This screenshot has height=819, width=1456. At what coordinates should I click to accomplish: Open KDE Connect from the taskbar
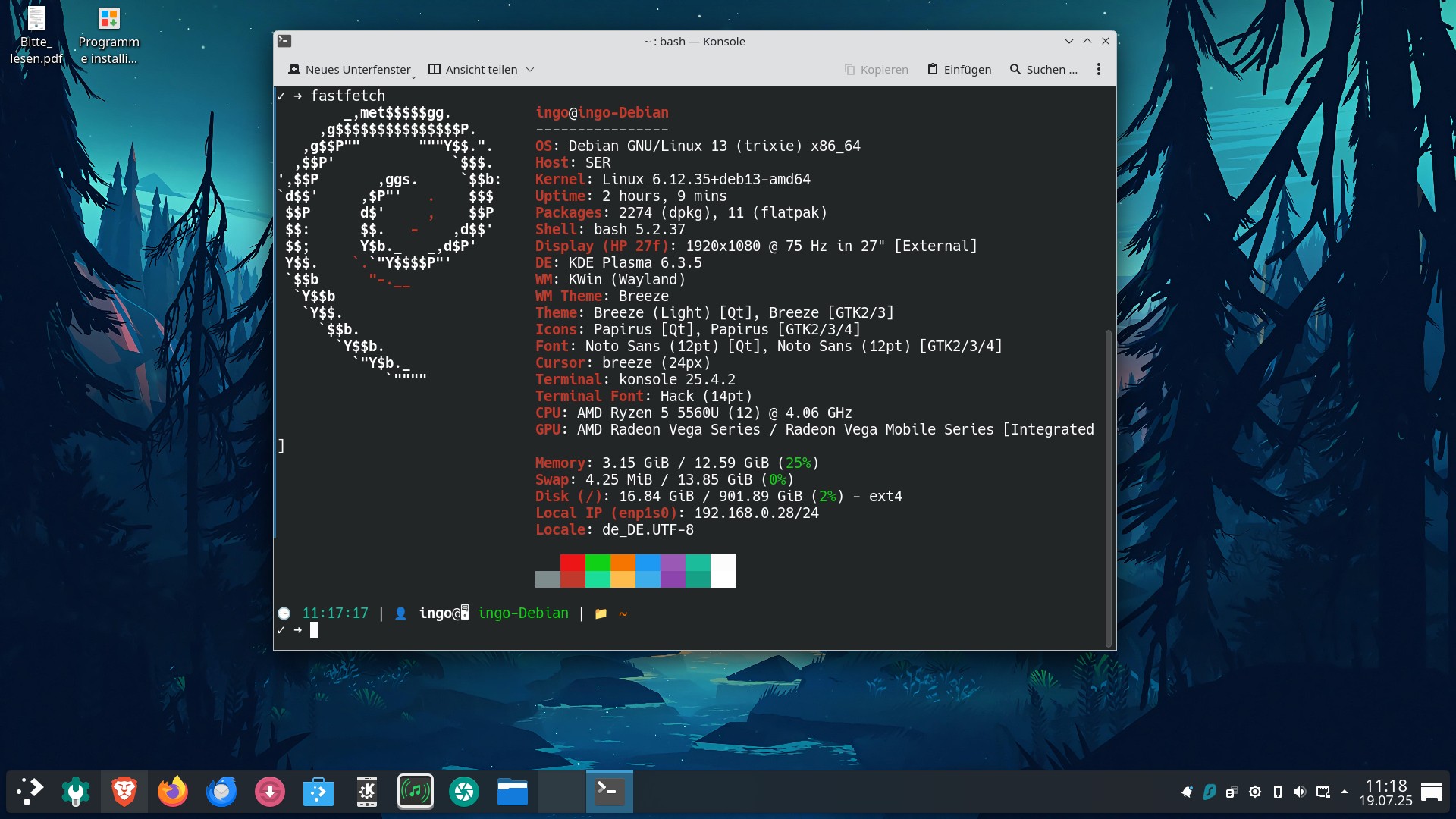pyautogui.click(x=367, y=792)
